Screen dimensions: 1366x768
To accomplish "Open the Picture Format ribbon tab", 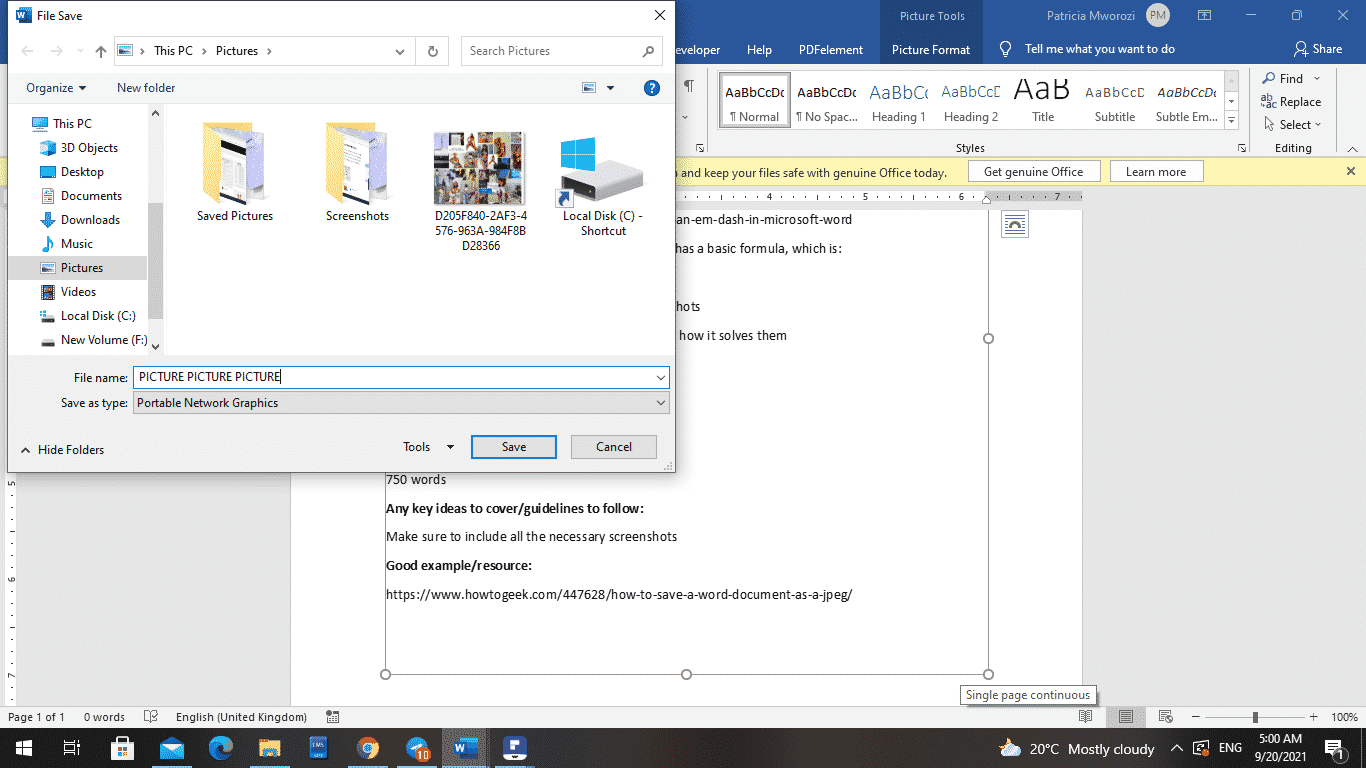I will point(931,49).
